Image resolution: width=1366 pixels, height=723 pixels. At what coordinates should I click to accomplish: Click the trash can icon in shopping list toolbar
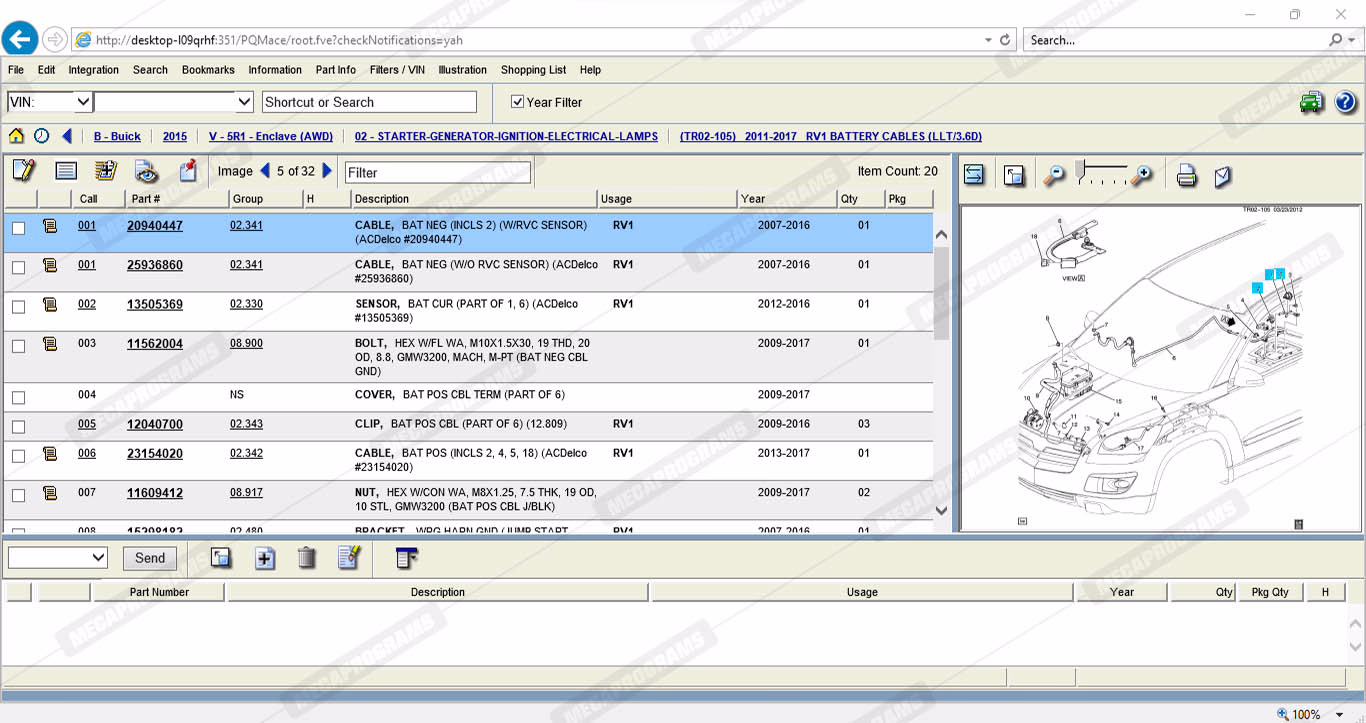[x=307, y=558]
